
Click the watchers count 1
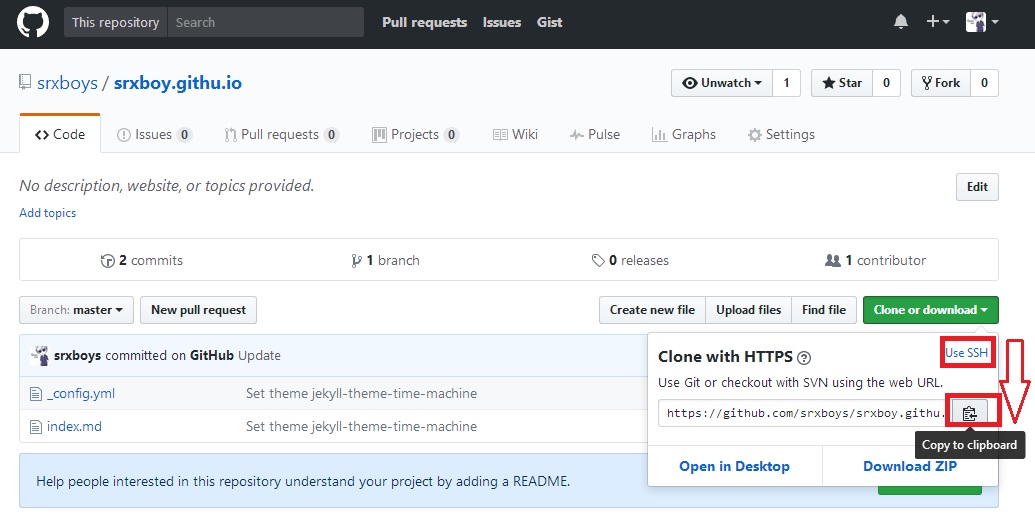tap(786, 83)
